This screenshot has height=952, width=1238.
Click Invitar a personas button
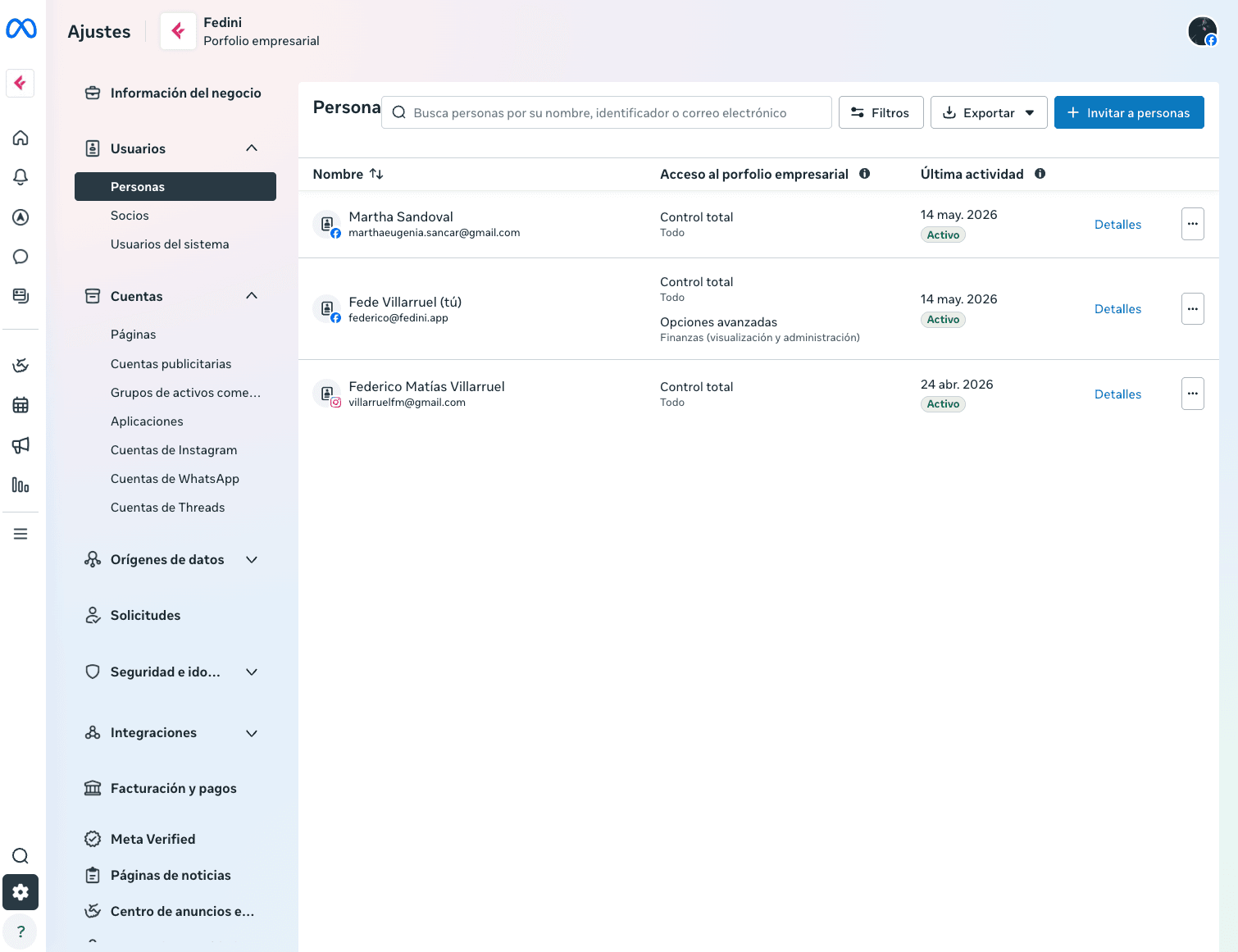point(1129,112)
